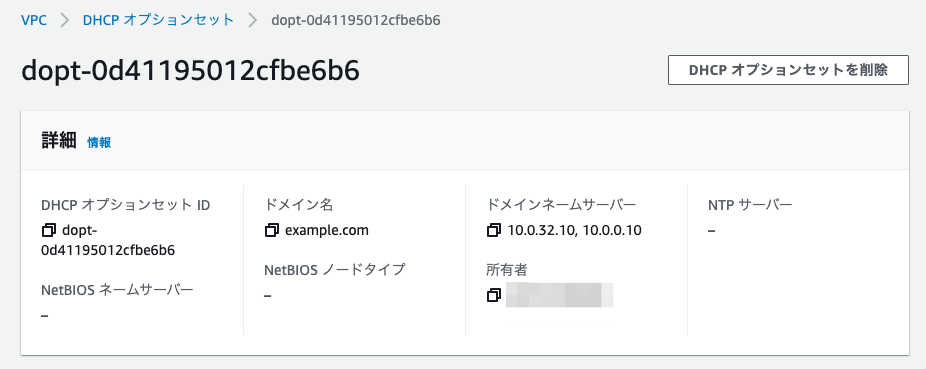Click the 0d41195012cfbe6b6 ID value in details
Image resolution: width=926 pixels, height=369 pixels.
[x=108, y=250]
